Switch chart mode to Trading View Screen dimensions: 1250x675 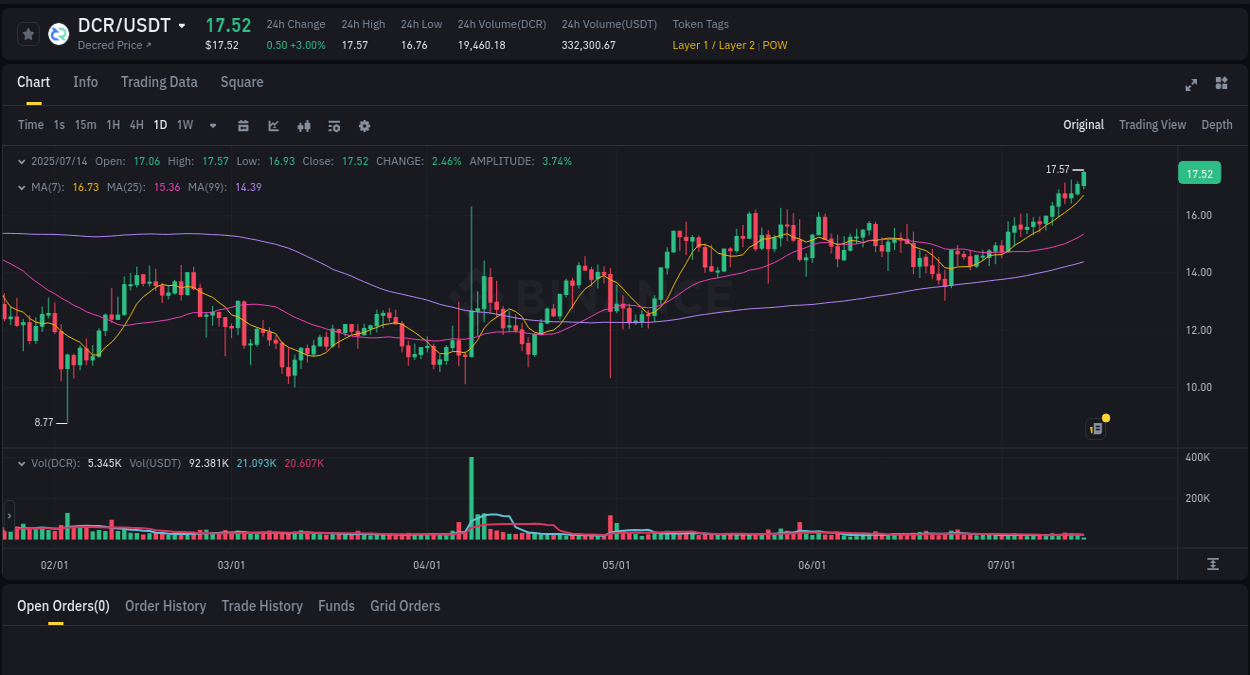1152,125
